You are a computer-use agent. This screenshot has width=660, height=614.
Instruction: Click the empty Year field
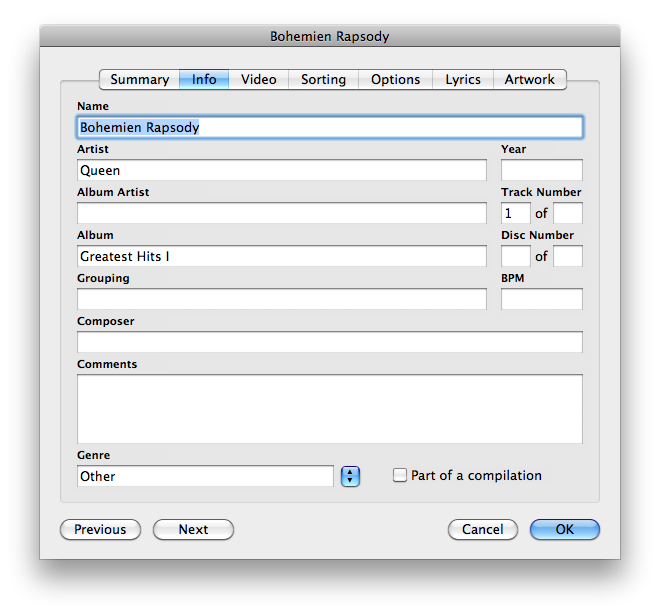click(x=541, y=171)
